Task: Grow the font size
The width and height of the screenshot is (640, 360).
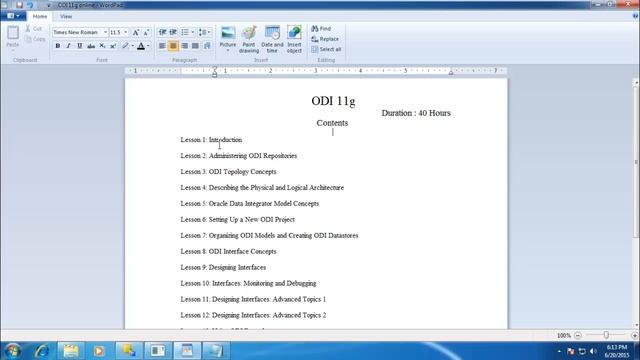Action: point(136,32)
